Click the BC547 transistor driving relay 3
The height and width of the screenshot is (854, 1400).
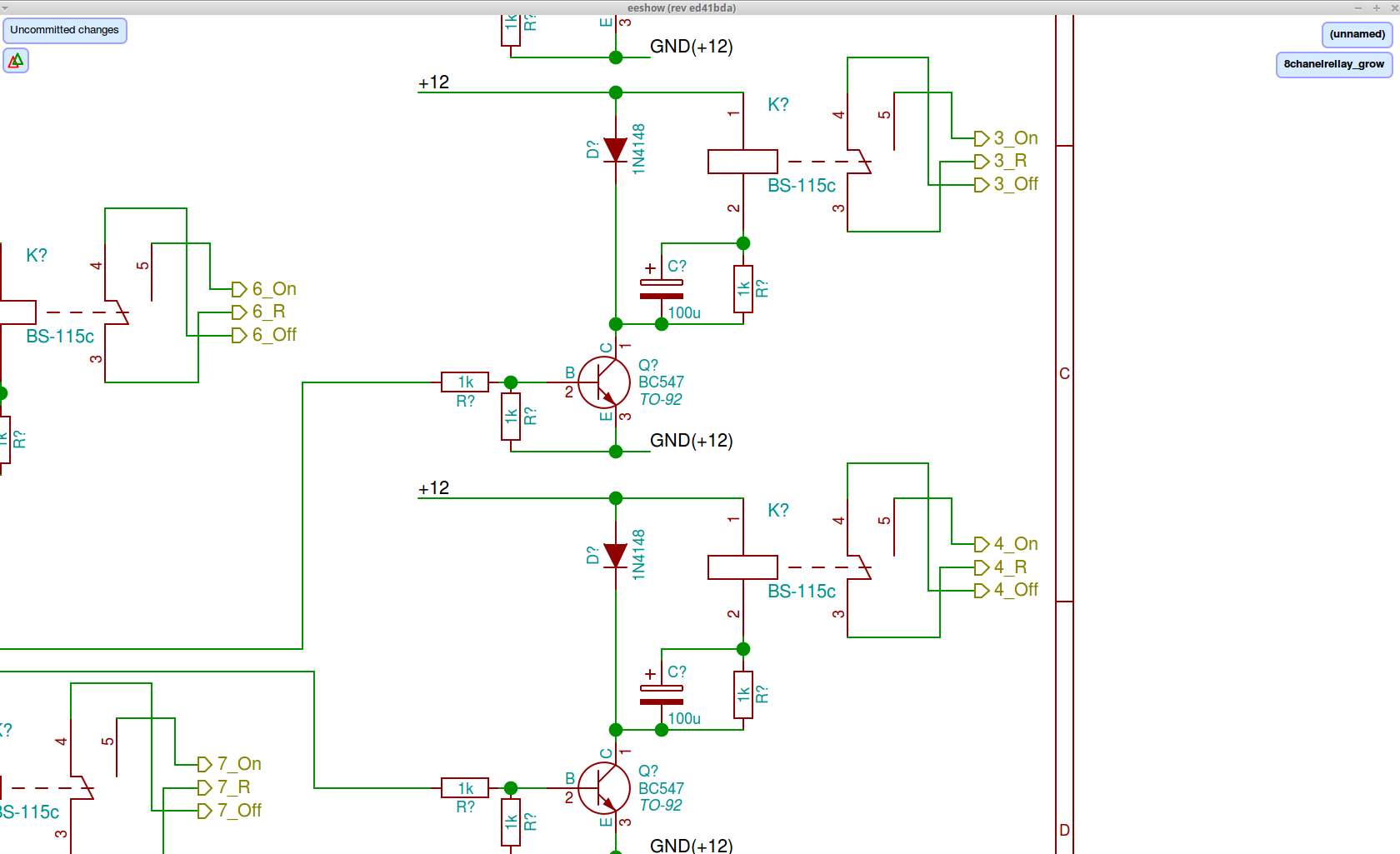[604, 382]
